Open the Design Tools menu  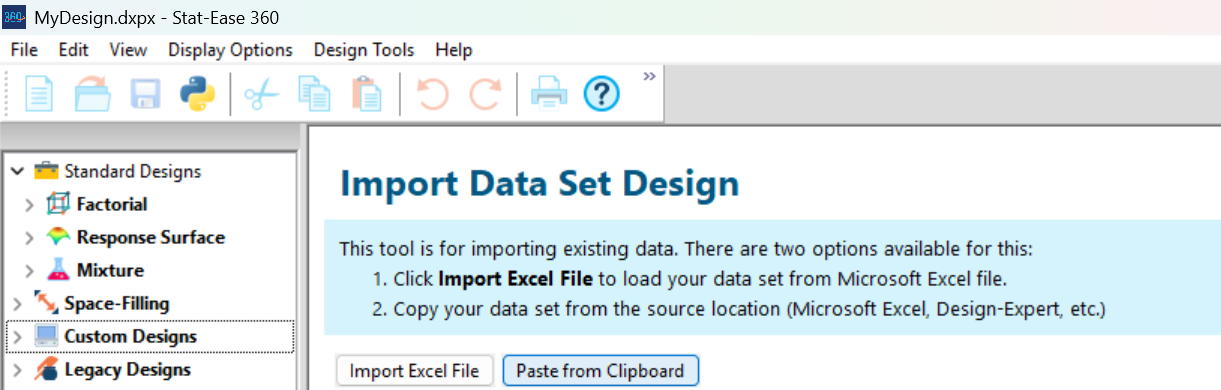tap(364, 50)
